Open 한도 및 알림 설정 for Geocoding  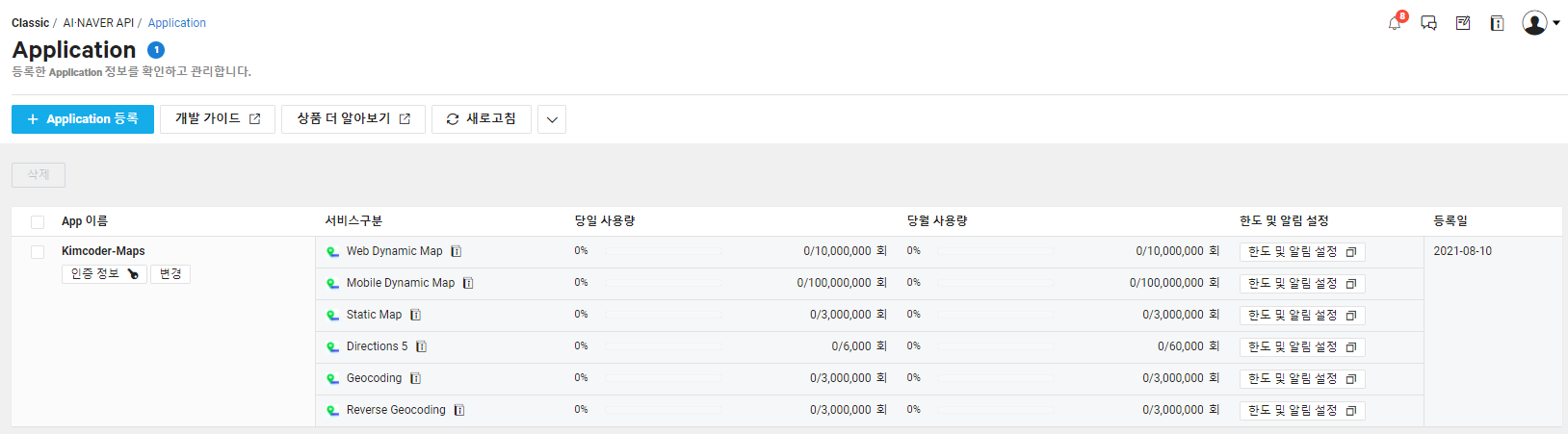tap(1302, 379)
